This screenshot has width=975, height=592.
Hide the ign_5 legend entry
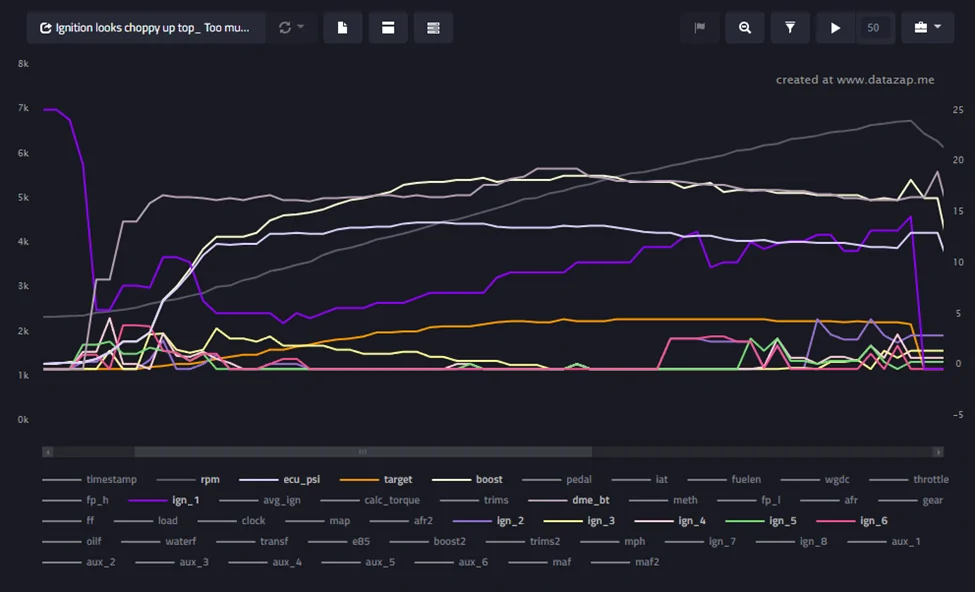(x=761, y=520)
